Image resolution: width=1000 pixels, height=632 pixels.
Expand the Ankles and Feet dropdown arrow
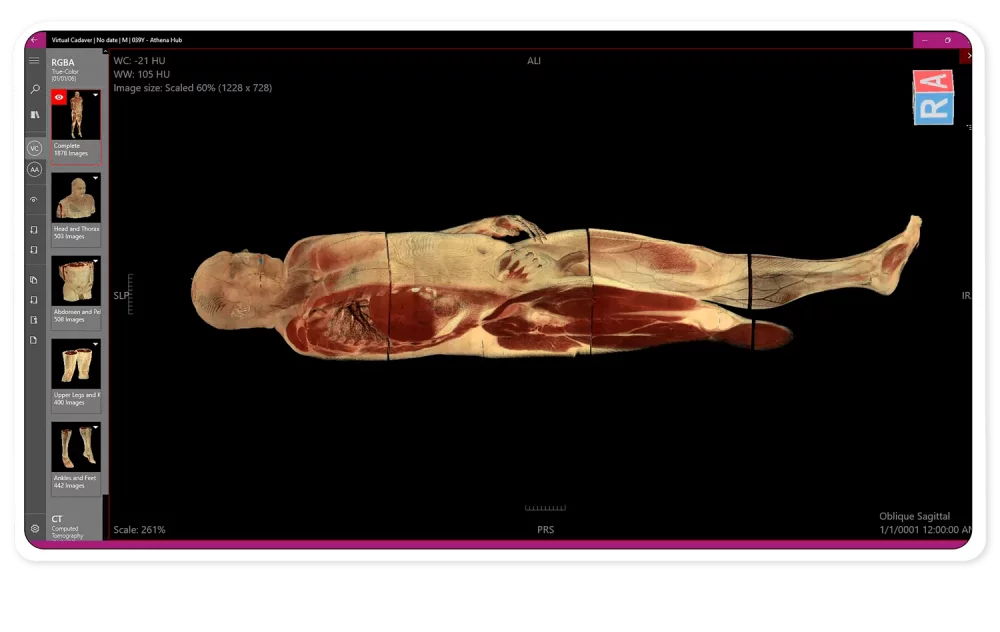(x=95, y=427)
